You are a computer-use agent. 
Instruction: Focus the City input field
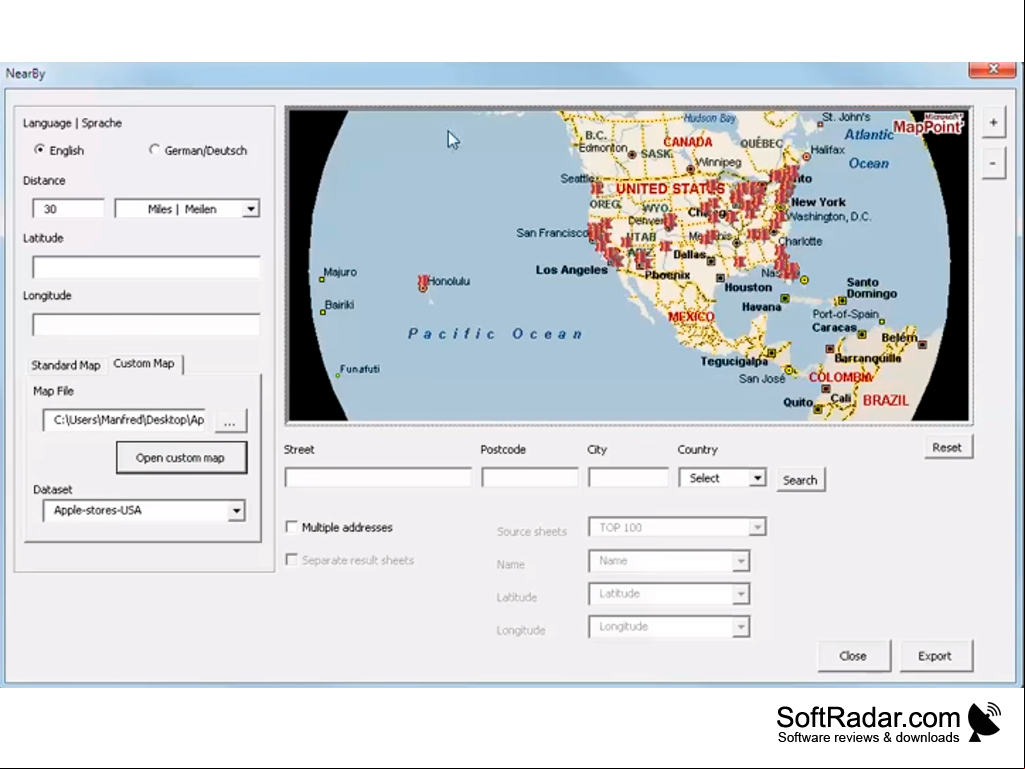[x=628, y=477]
